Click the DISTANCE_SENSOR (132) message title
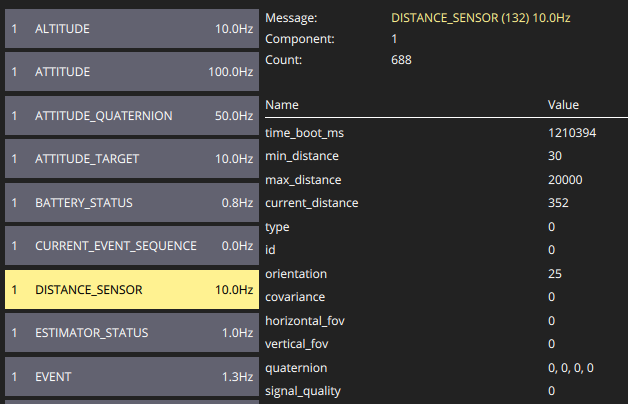The height and width of the screenshot is (404, 628). 481,18
